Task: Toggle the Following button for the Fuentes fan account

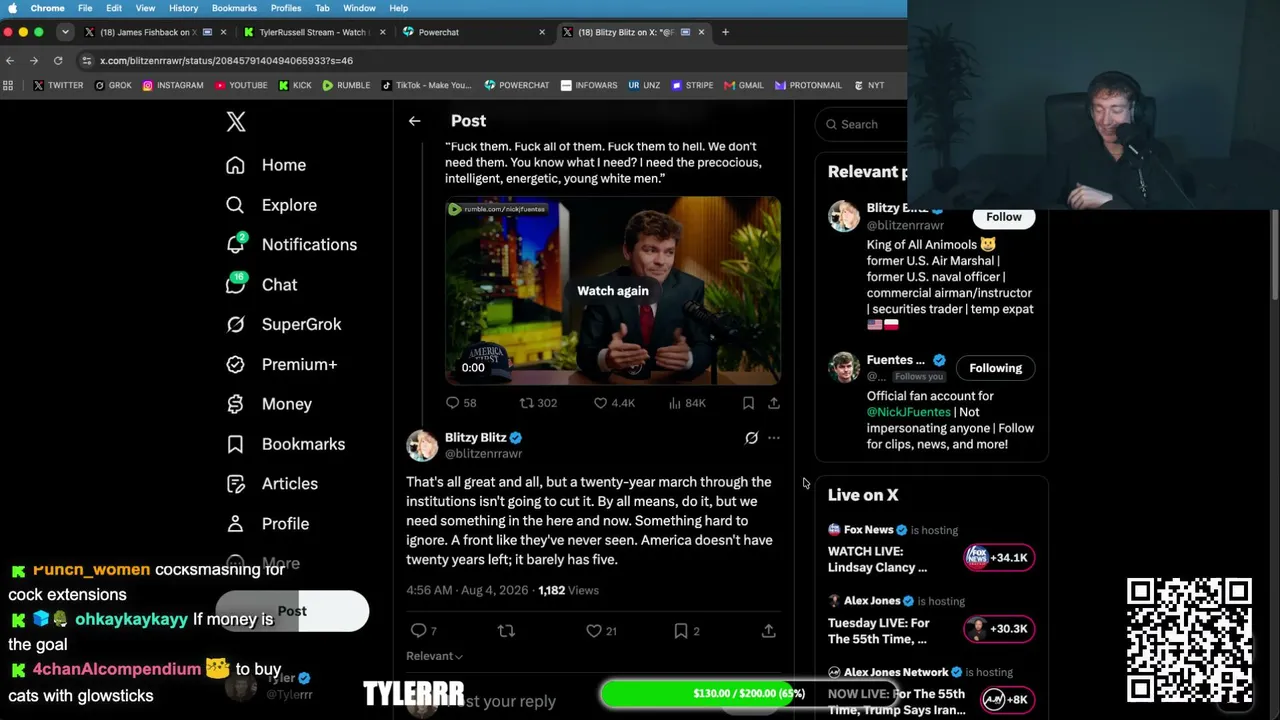Action: pos(995,368)
